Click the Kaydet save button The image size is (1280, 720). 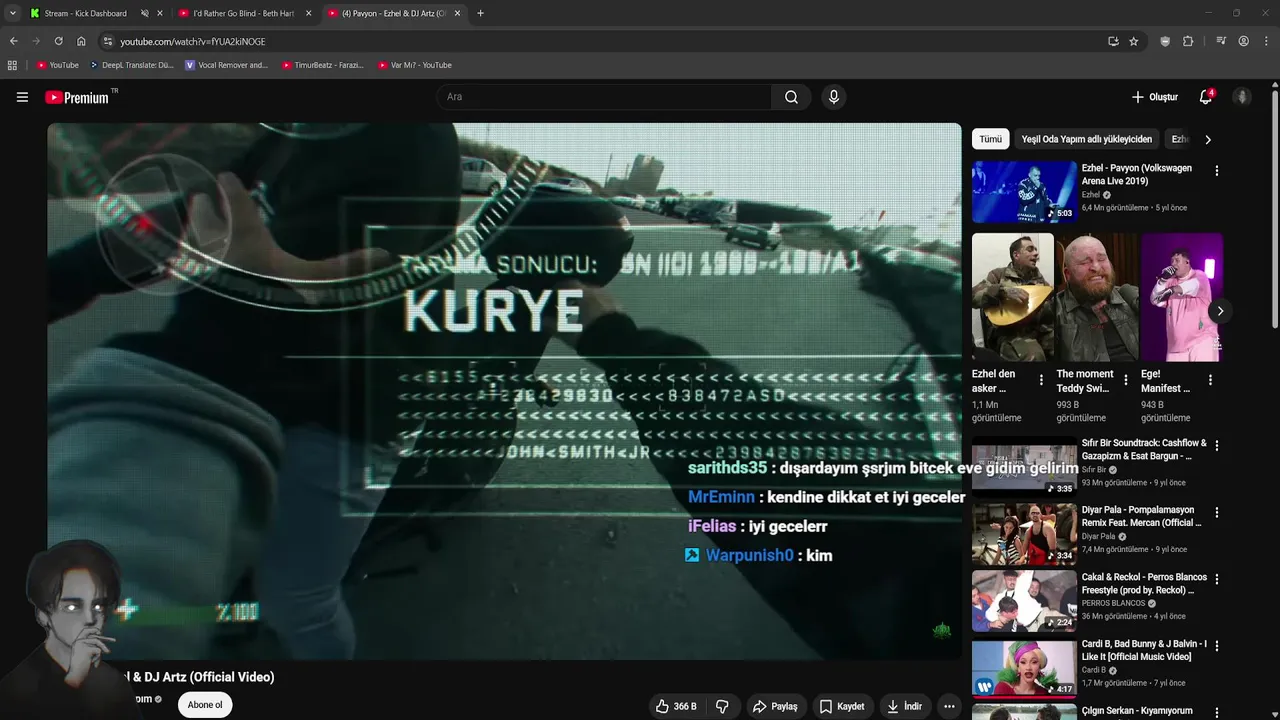[842, 706]
